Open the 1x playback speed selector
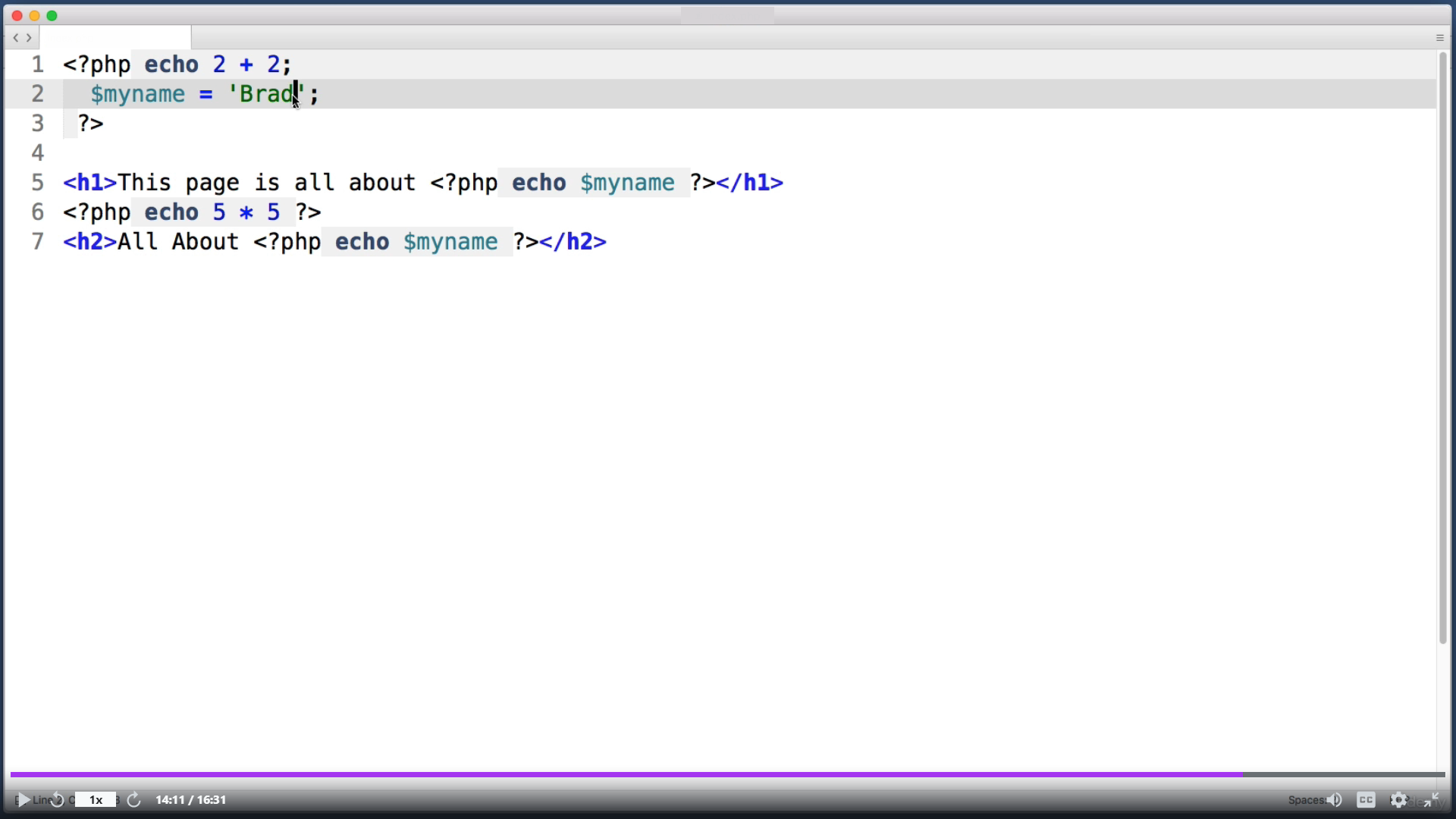This screenshot has height=819, width=1456. (x=96, y=800)
